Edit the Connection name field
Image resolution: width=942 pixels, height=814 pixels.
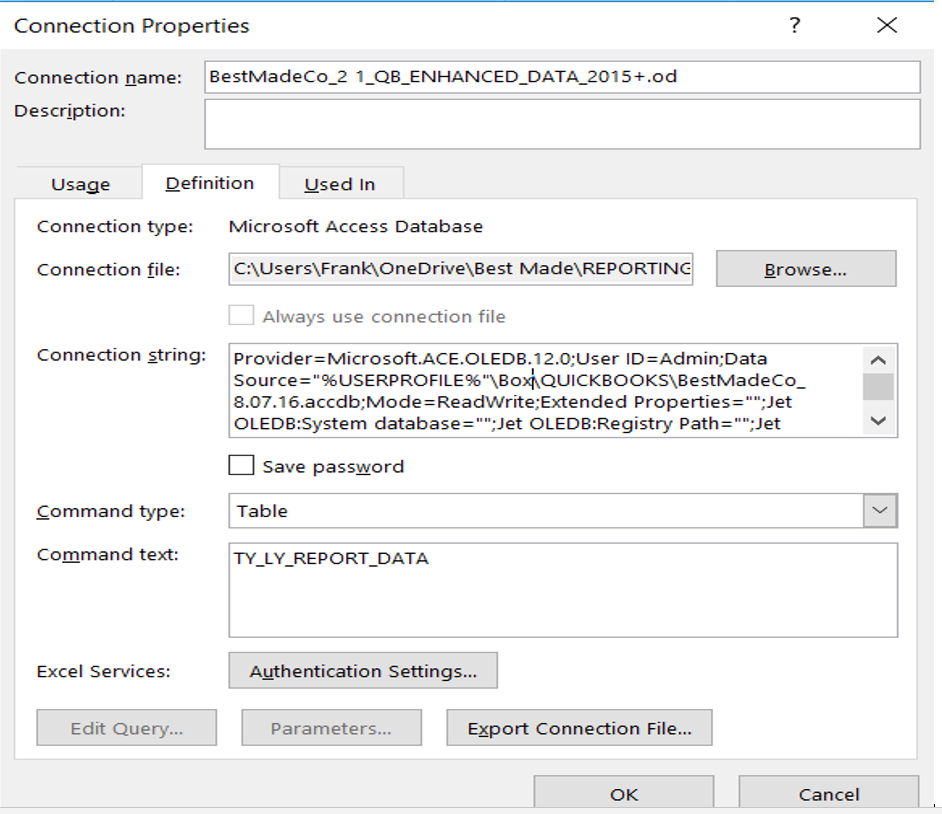pyautogui.click(x=562, y=77)
